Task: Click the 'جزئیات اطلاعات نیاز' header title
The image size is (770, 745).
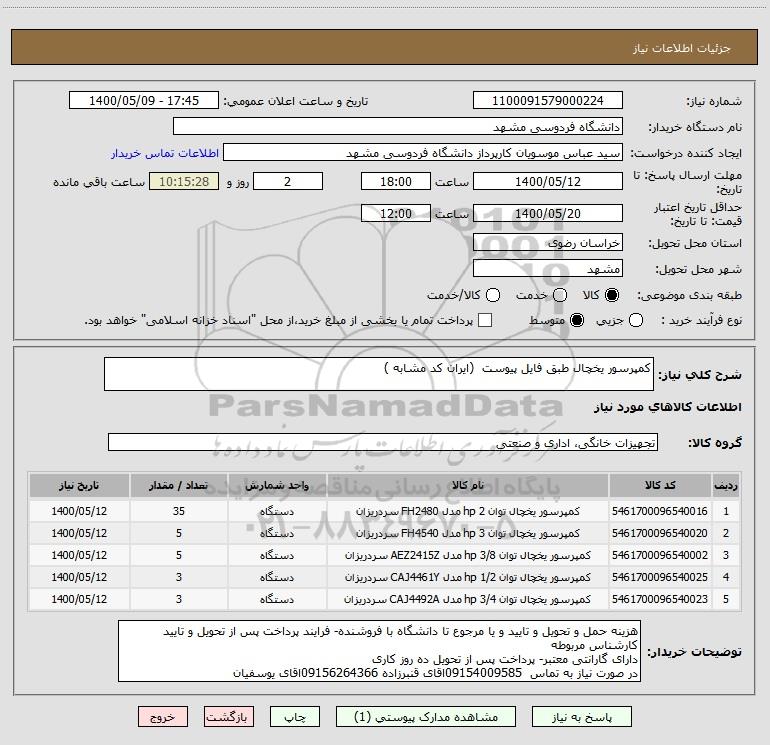Action: click(x=682, y=48)
